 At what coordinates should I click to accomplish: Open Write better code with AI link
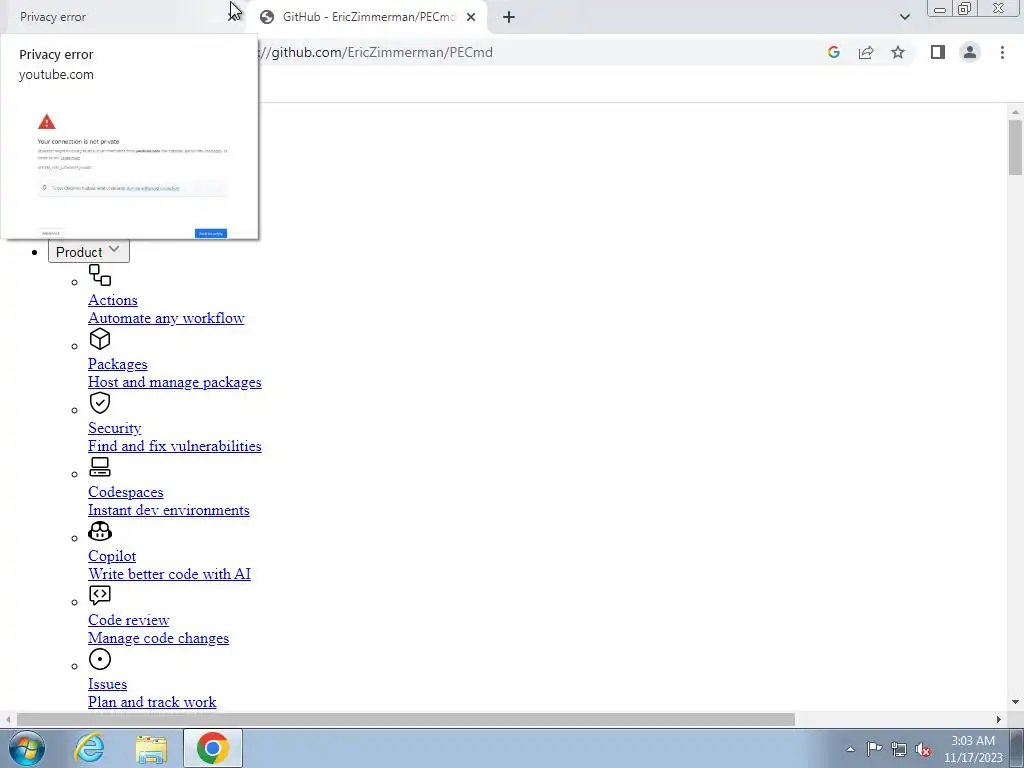tap(169, 574)
